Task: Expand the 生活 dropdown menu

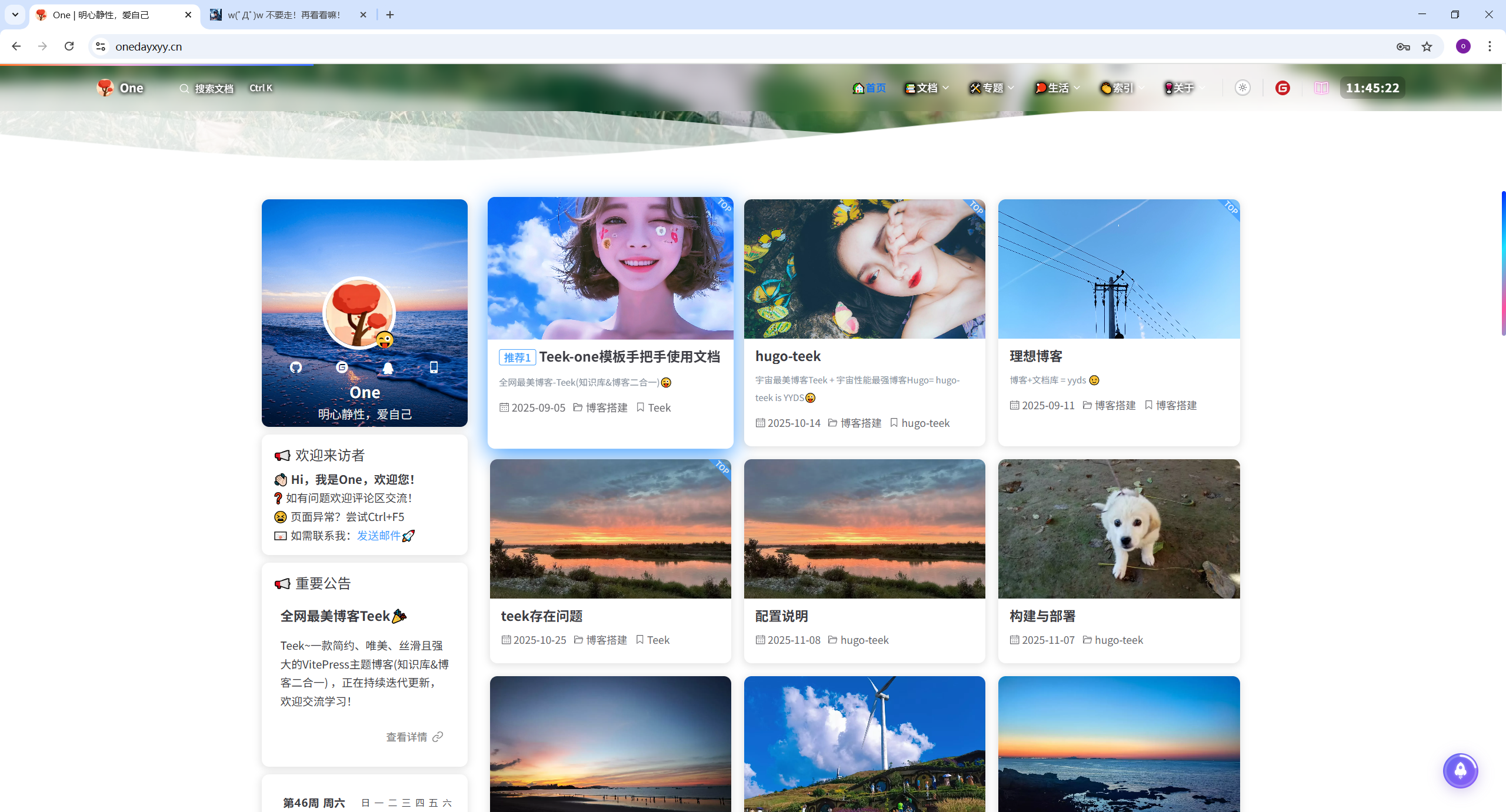Action: pyautogui.click(x=1058, y=88)
